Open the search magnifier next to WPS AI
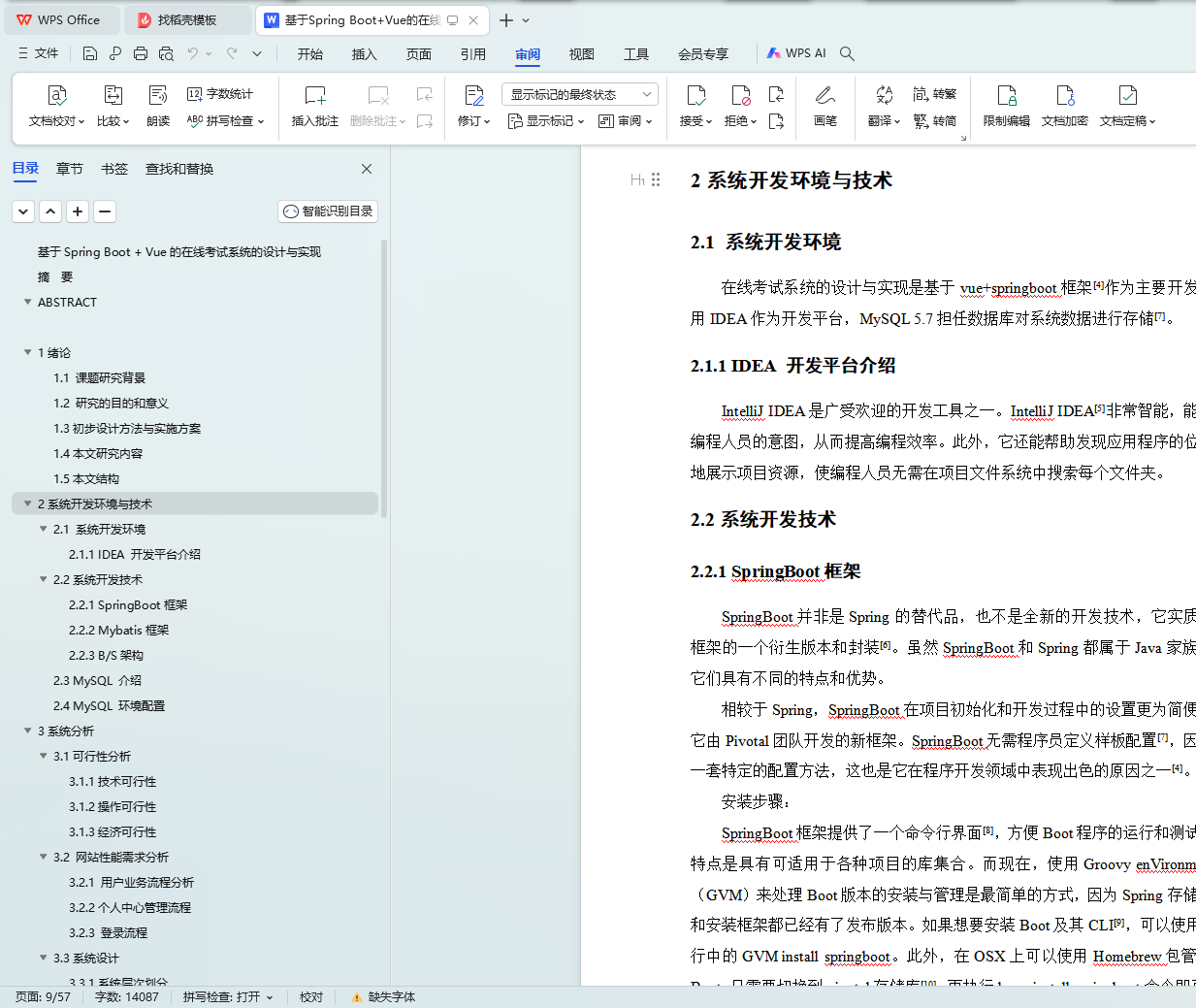 pos(847,53)
